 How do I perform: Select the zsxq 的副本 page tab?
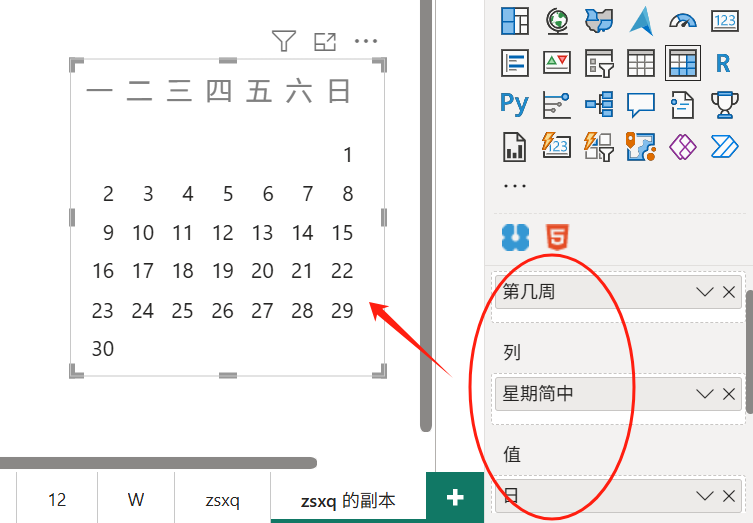point(348,499)
